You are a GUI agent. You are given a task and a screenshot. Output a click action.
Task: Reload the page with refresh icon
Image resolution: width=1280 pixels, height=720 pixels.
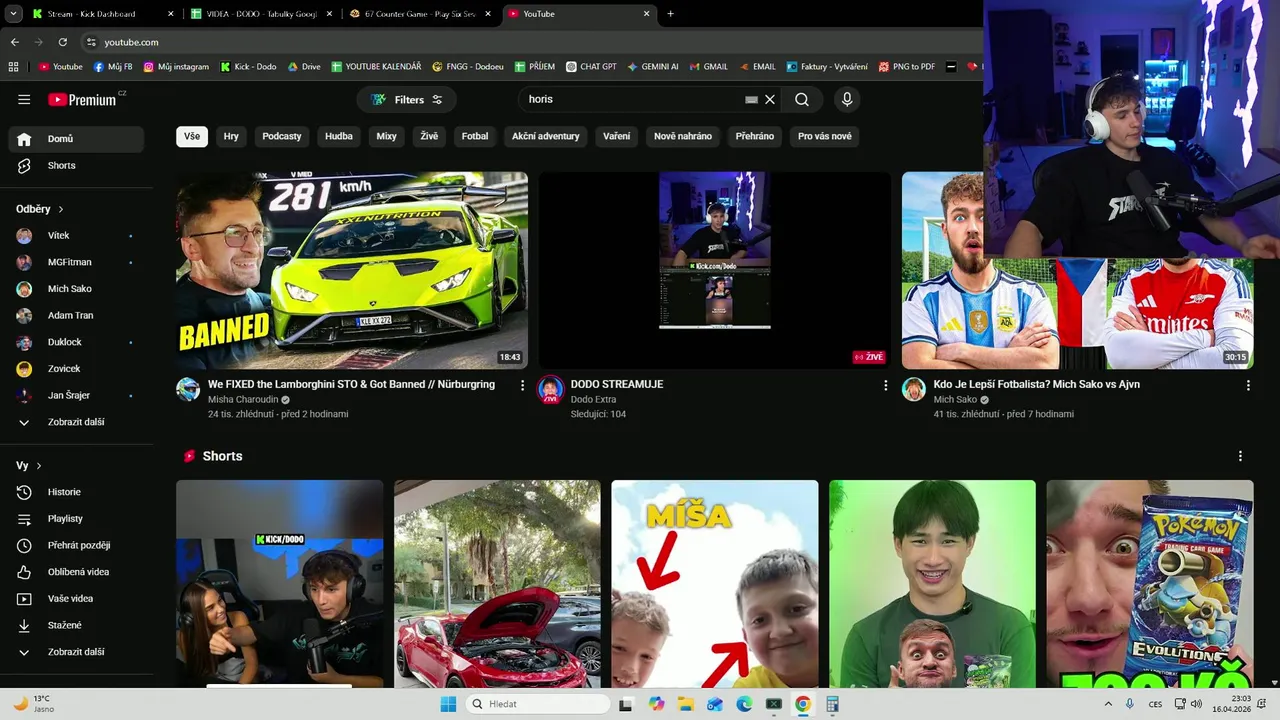click(x=63, y=42)
